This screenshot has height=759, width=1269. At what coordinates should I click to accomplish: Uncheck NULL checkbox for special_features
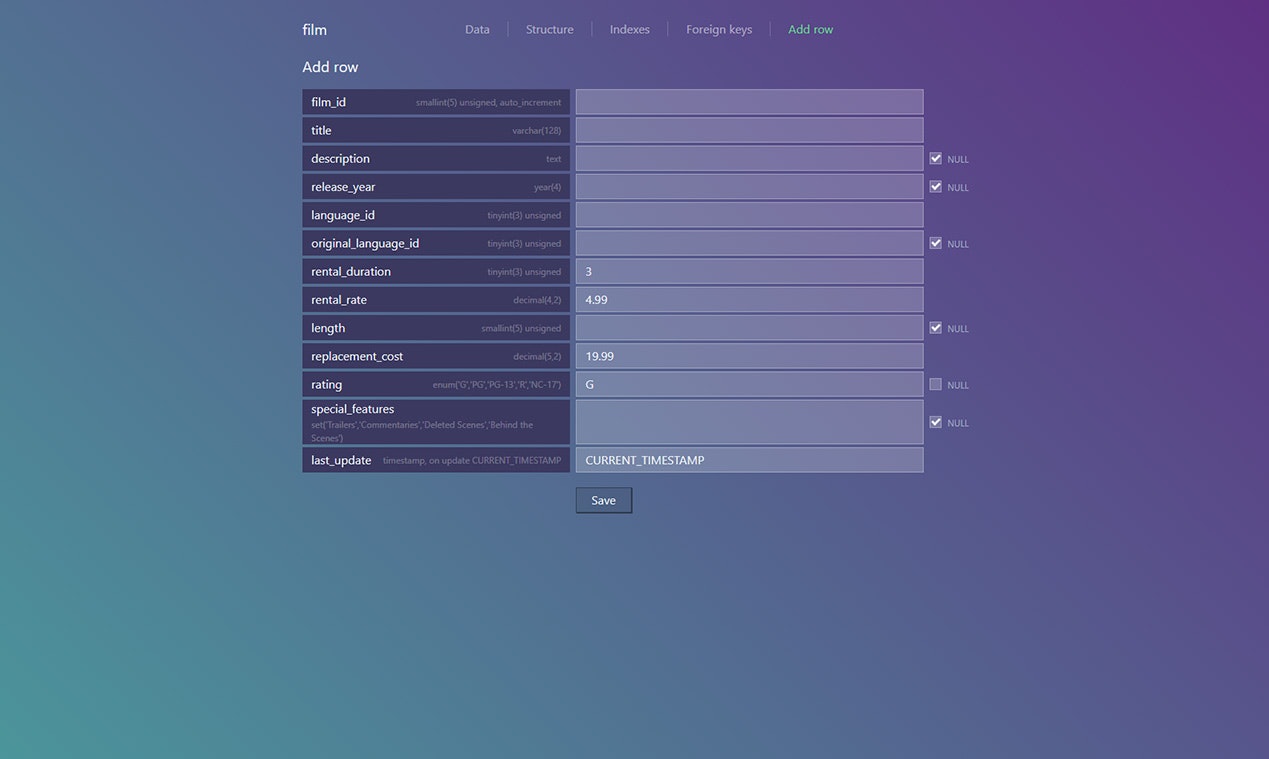935,422
